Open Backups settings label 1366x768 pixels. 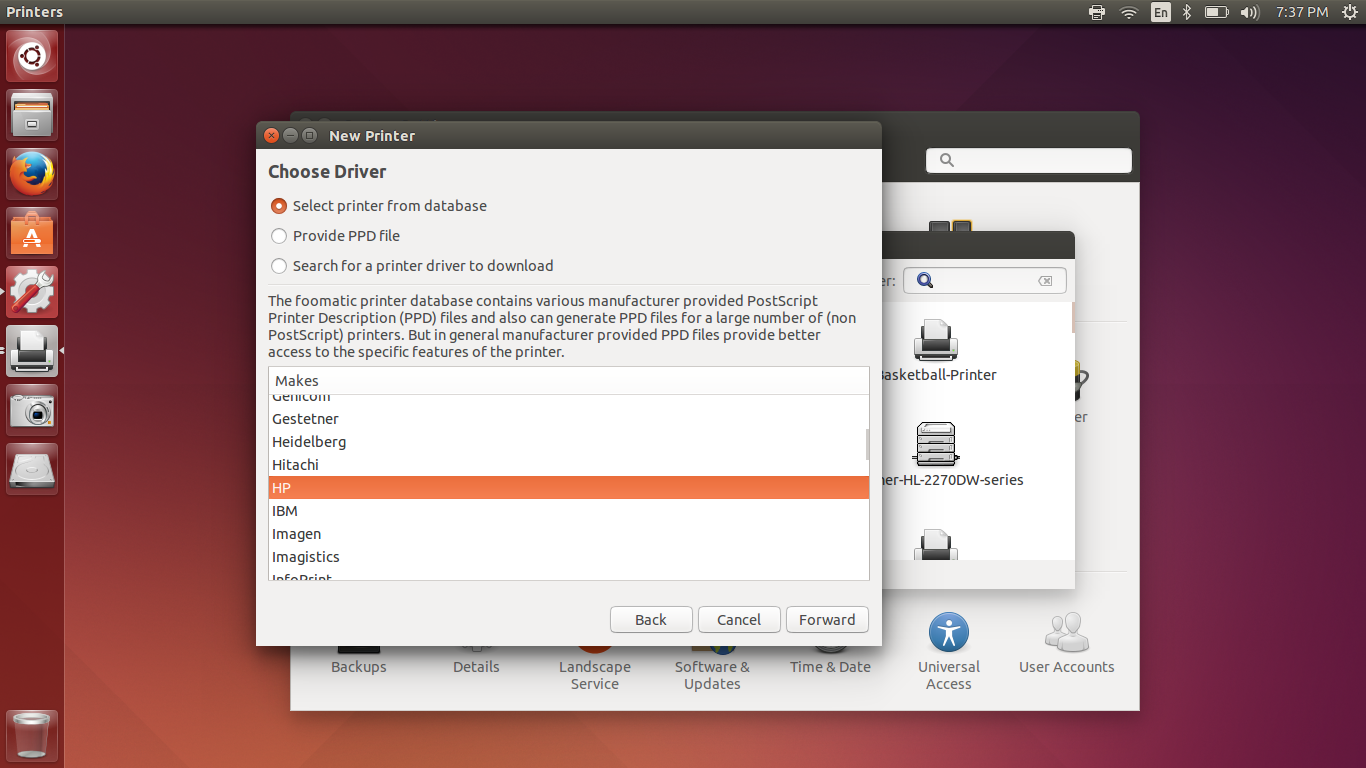pyautogui.click(x=359, y=667)
